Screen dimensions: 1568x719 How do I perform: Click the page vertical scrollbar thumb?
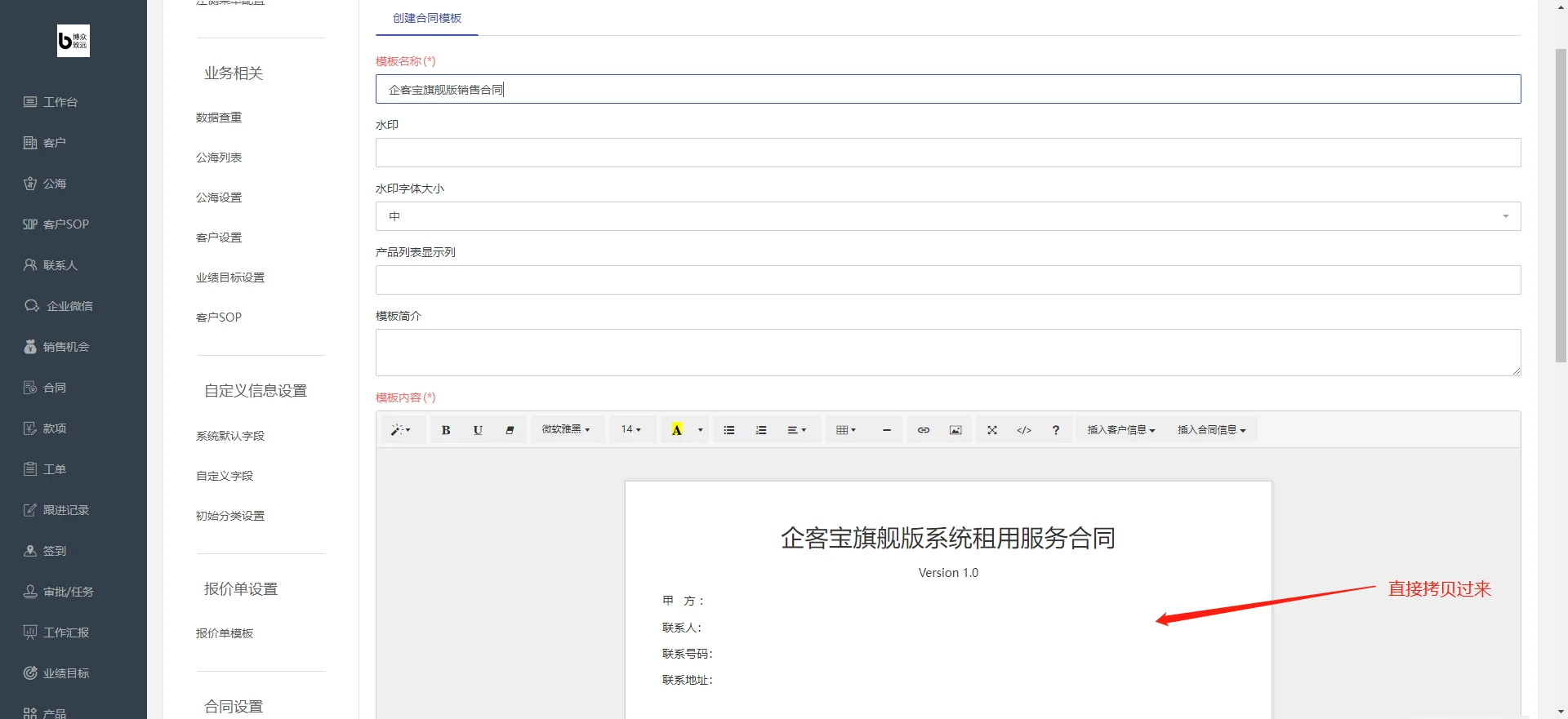[x=1561, y=204]
